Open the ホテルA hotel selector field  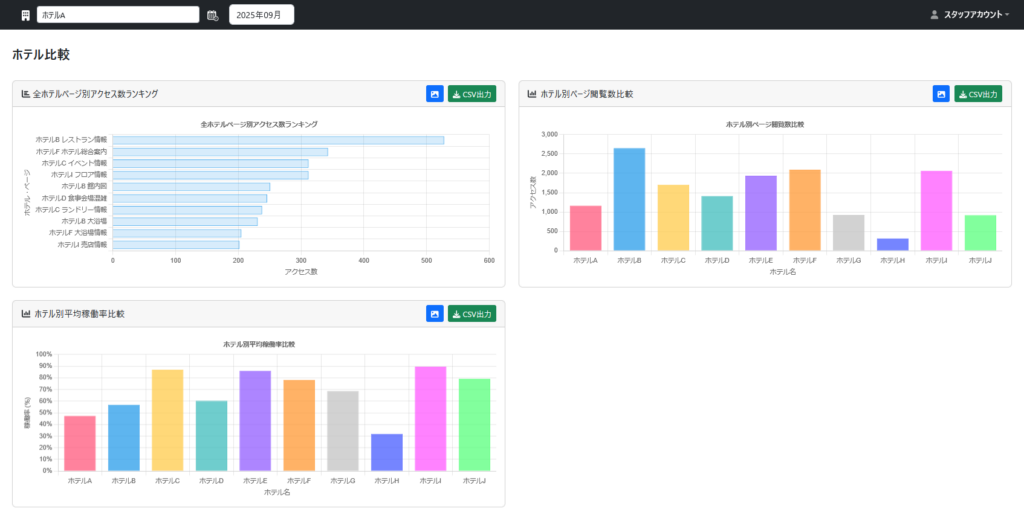118,15
